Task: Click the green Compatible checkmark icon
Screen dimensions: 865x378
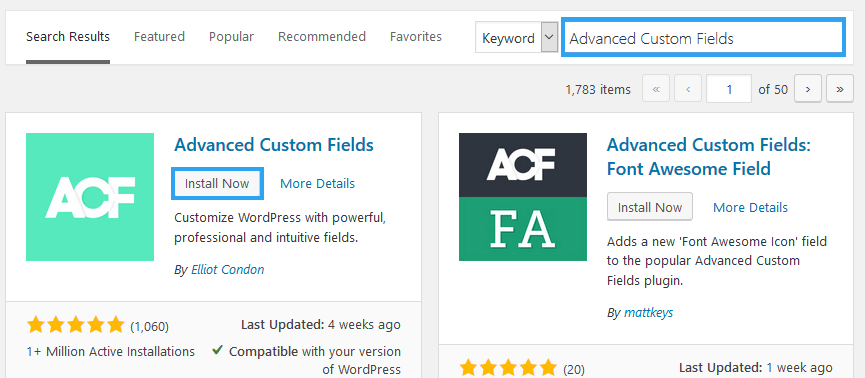Action: tap(217, 350)
